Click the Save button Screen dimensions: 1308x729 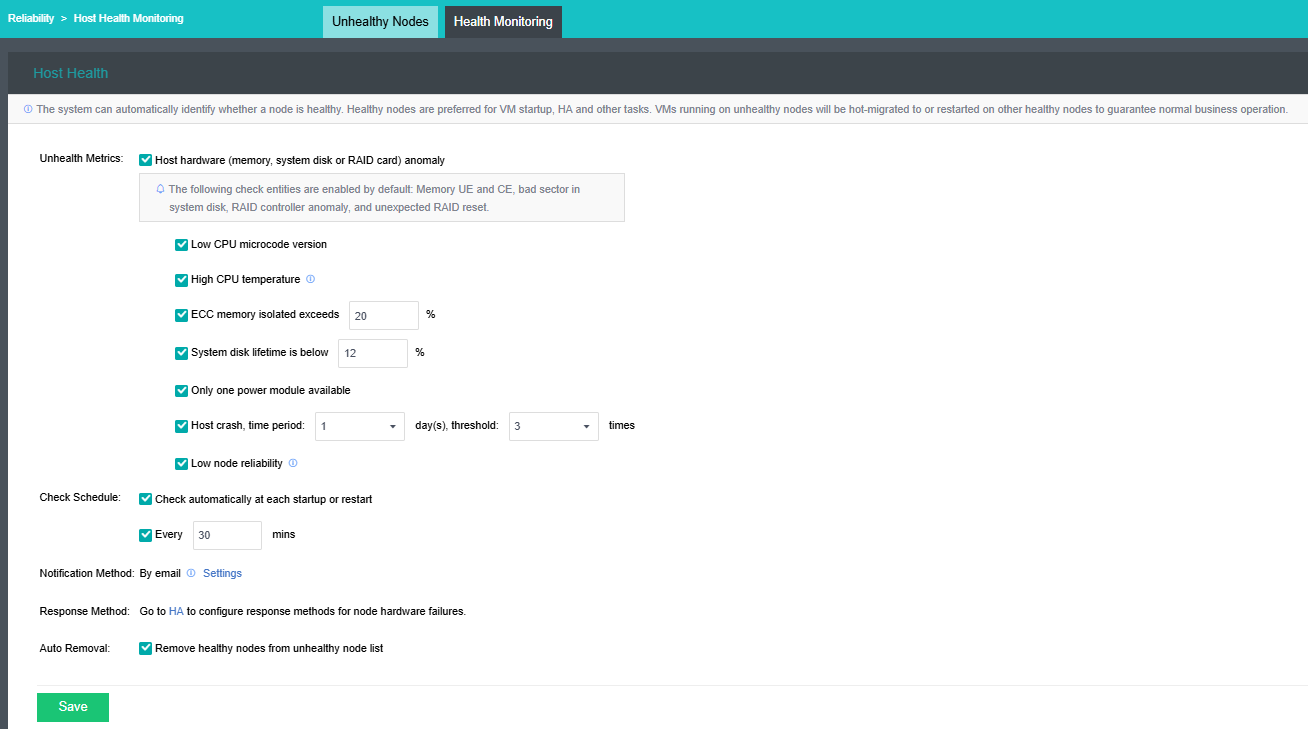[73, 707]
